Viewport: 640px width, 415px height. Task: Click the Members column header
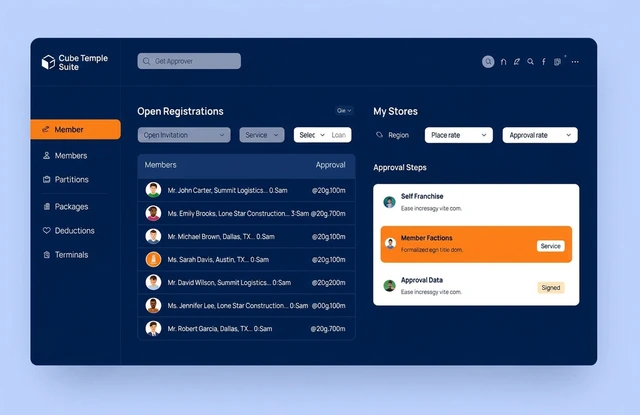click(160, 165)
